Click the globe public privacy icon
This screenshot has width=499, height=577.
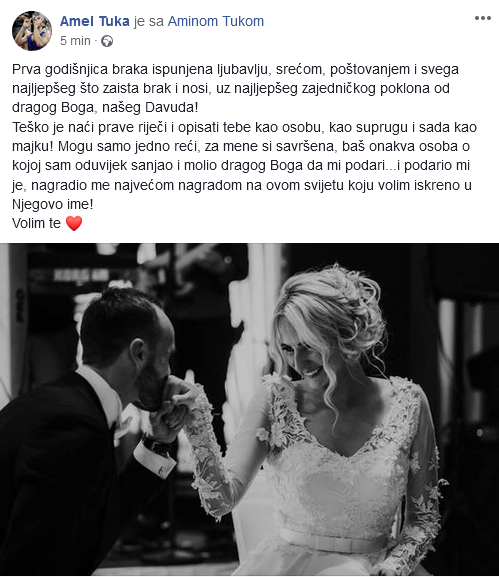point(107,41)
